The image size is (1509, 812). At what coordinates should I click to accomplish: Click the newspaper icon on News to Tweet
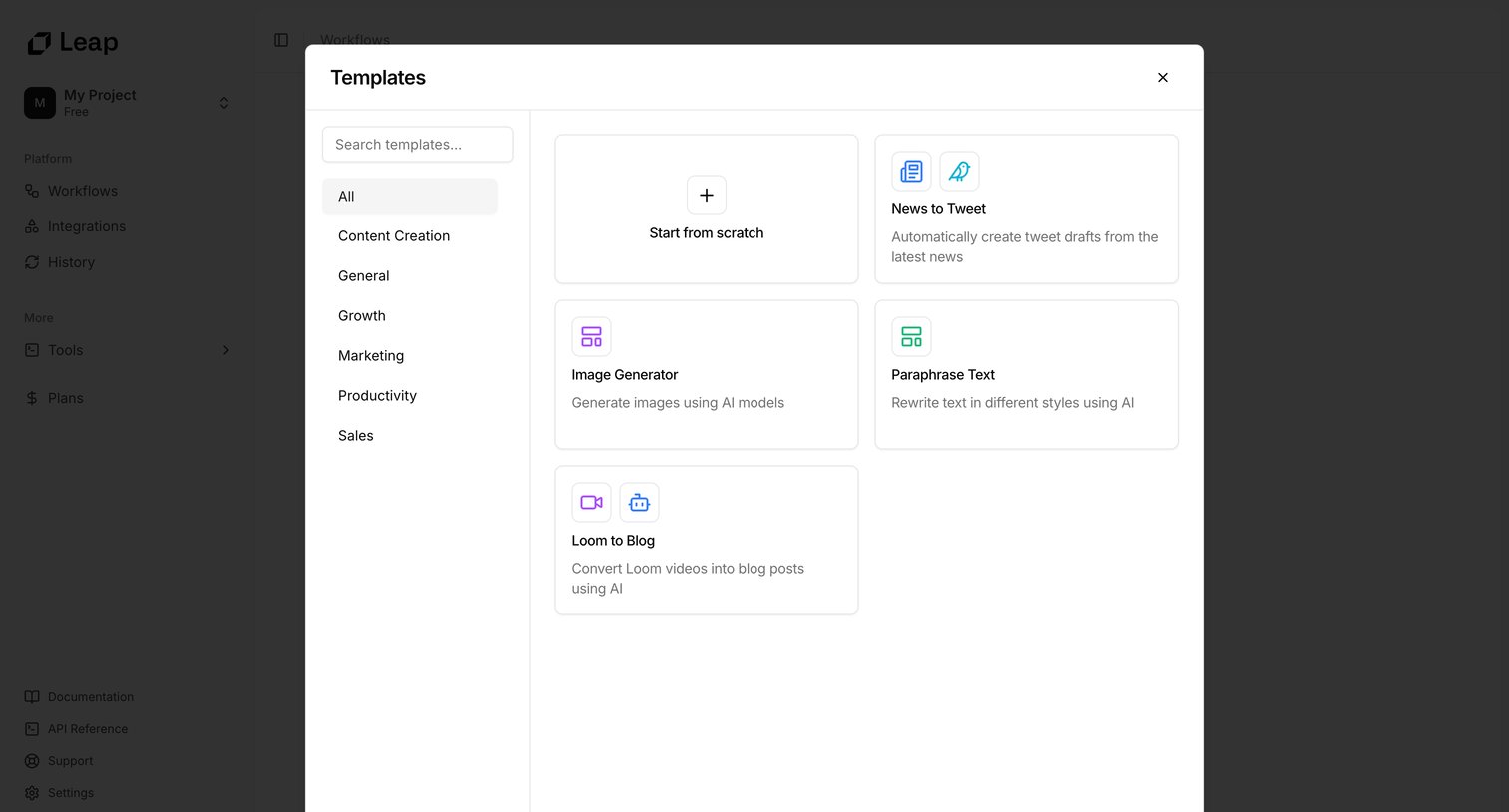(x=911, y=171)
